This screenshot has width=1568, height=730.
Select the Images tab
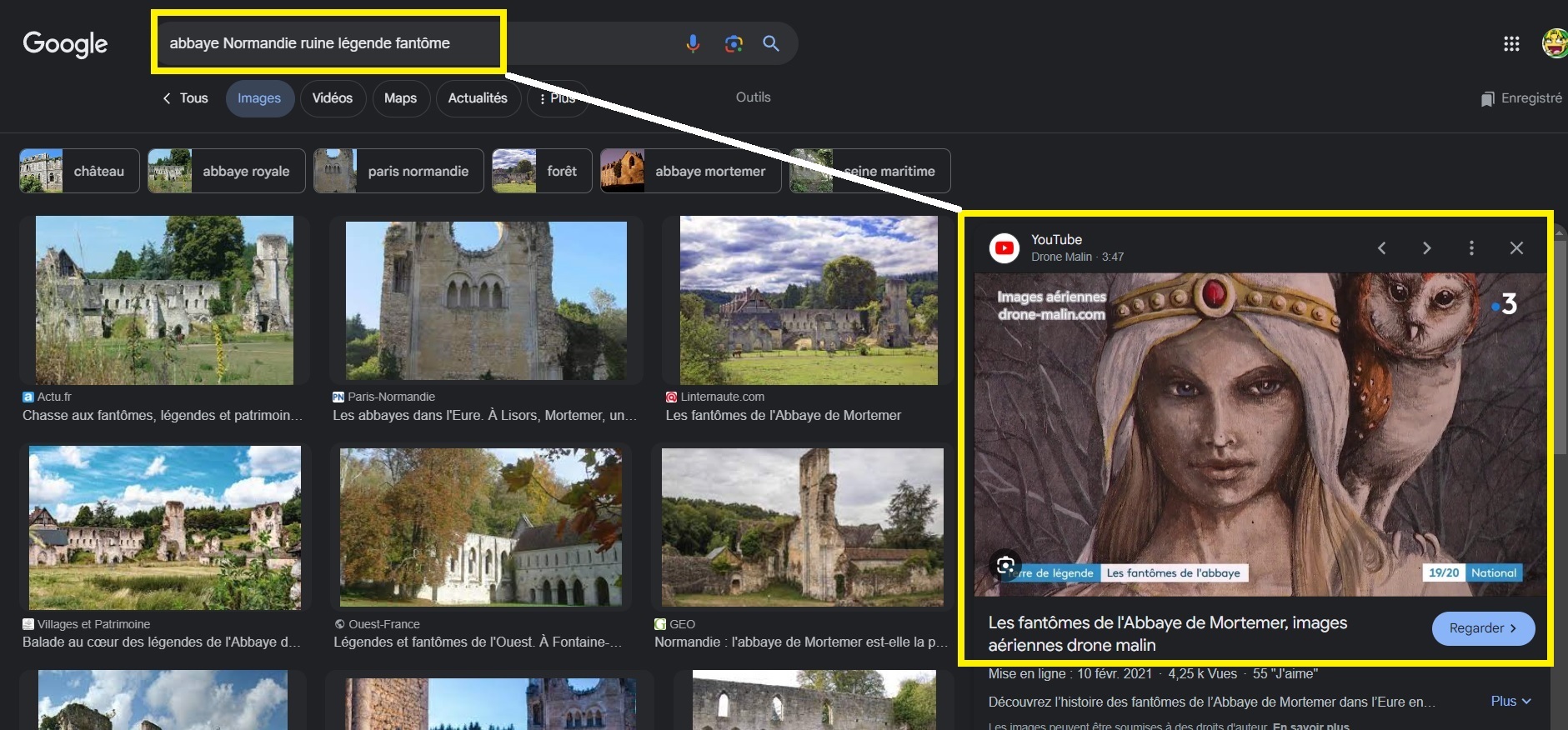(259, 98)
